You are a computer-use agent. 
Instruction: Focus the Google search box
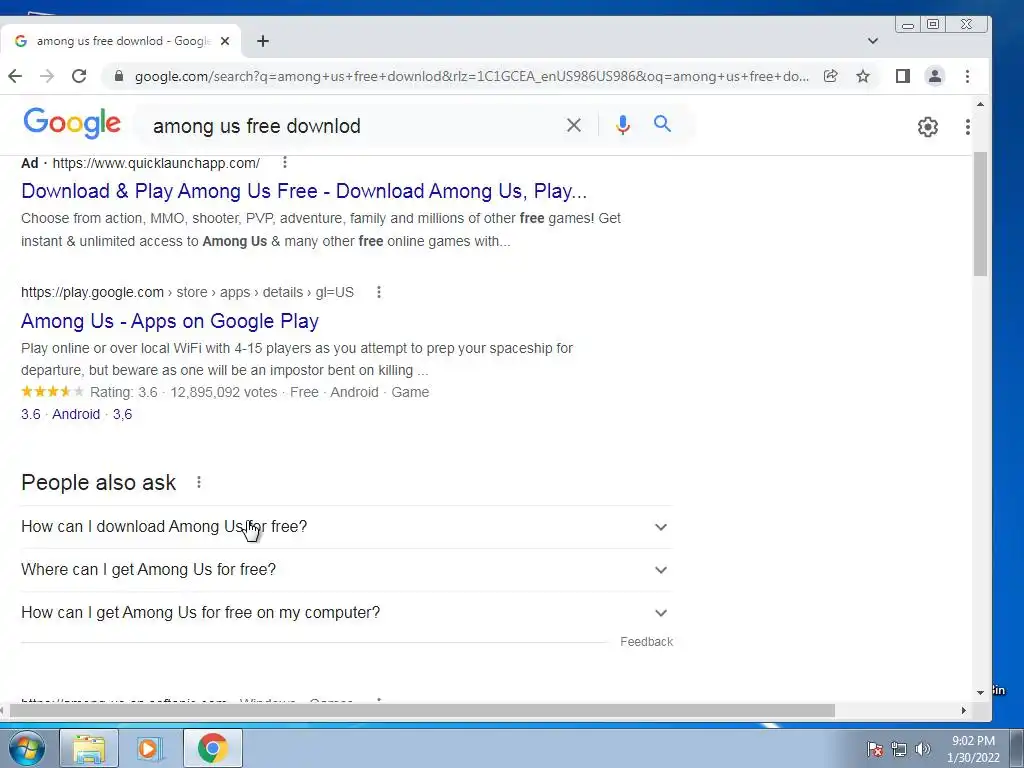(353, 125)
